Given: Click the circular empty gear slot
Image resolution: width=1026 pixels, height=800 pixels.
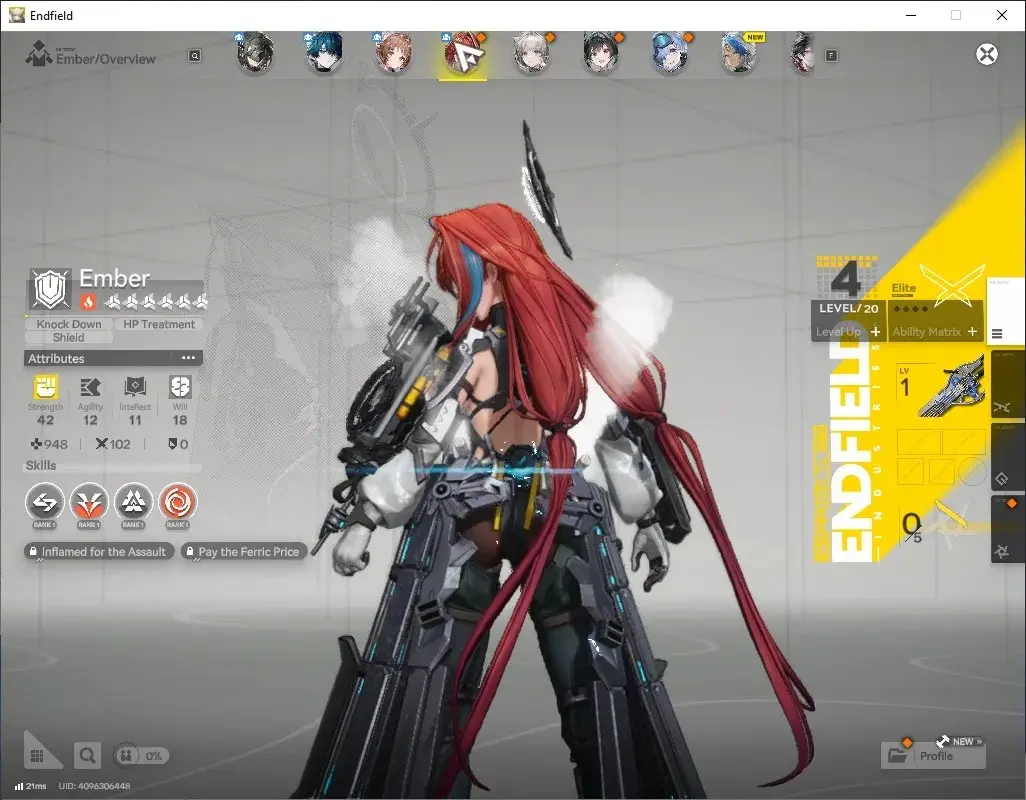Looking at the screenshot, I should point(972,471).
